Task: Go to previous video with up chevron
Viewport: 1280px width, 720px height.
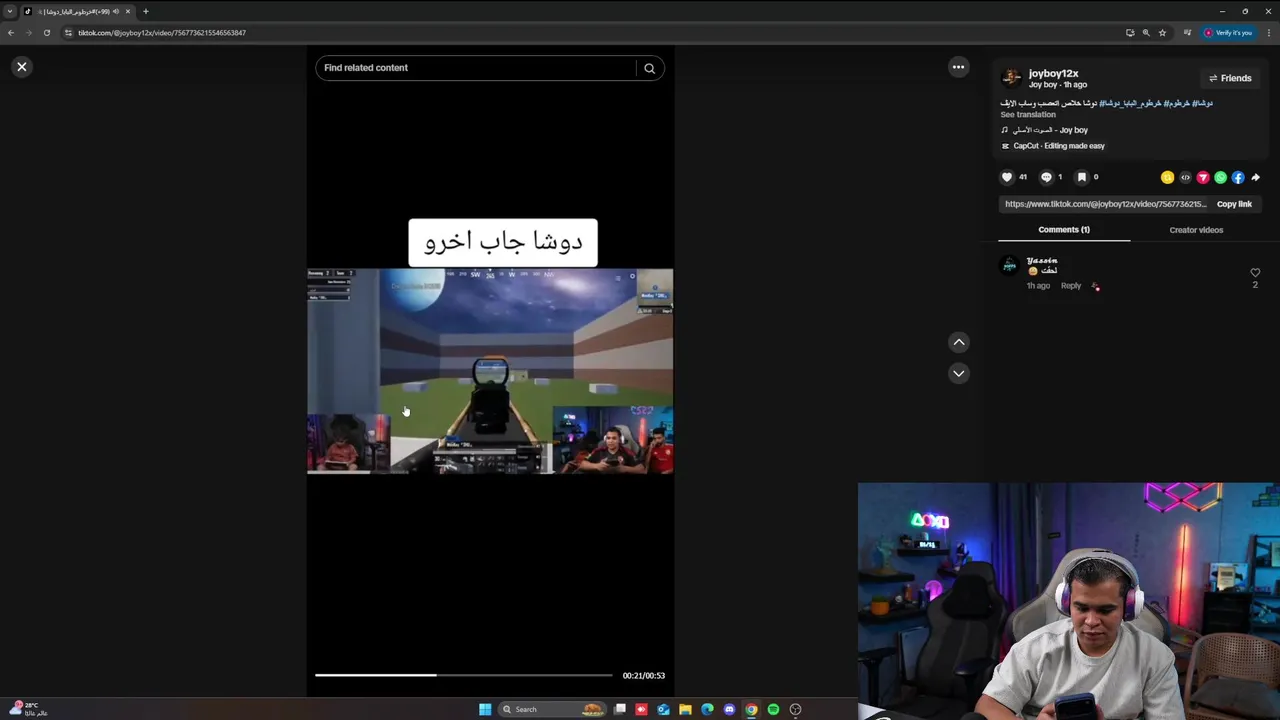Action: pos(958,342)
